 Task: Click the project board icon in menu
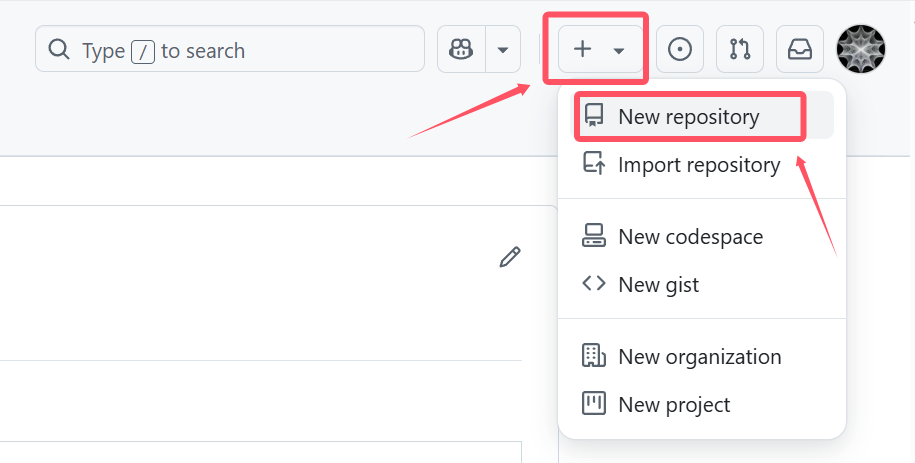[594, 403]
